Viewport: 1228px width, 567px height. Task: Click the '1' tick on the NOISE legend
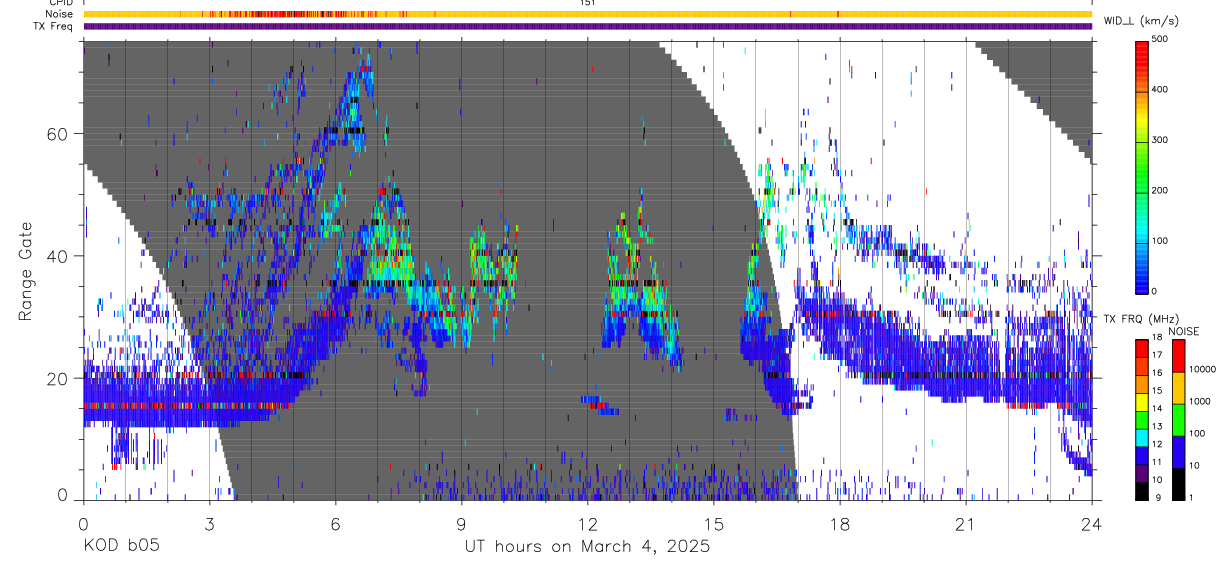coord(1192,497)
